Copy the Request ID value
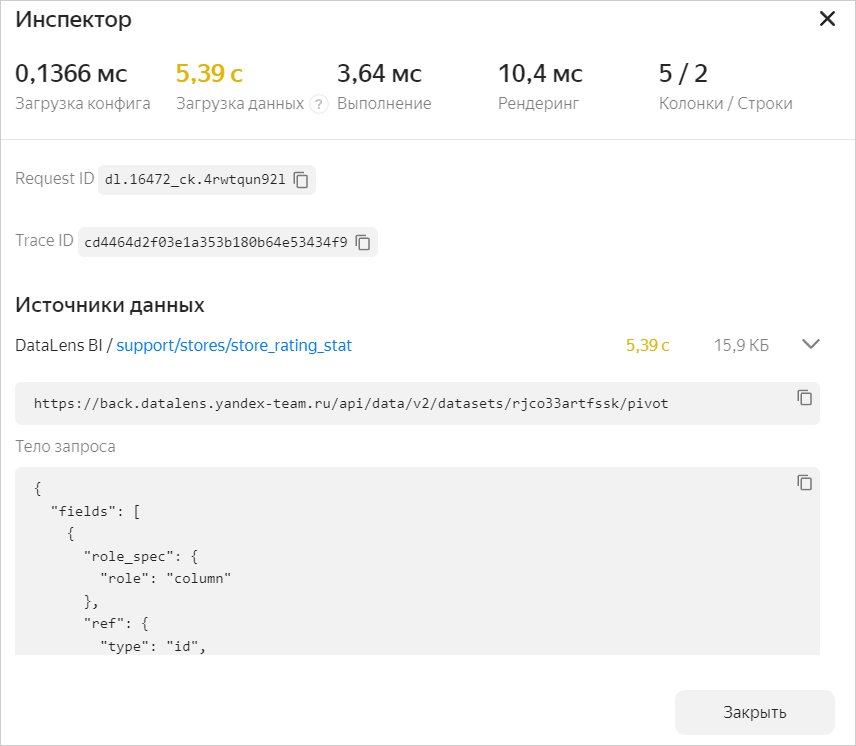Screen dimensions: 856x746 [x=301, y=180]
